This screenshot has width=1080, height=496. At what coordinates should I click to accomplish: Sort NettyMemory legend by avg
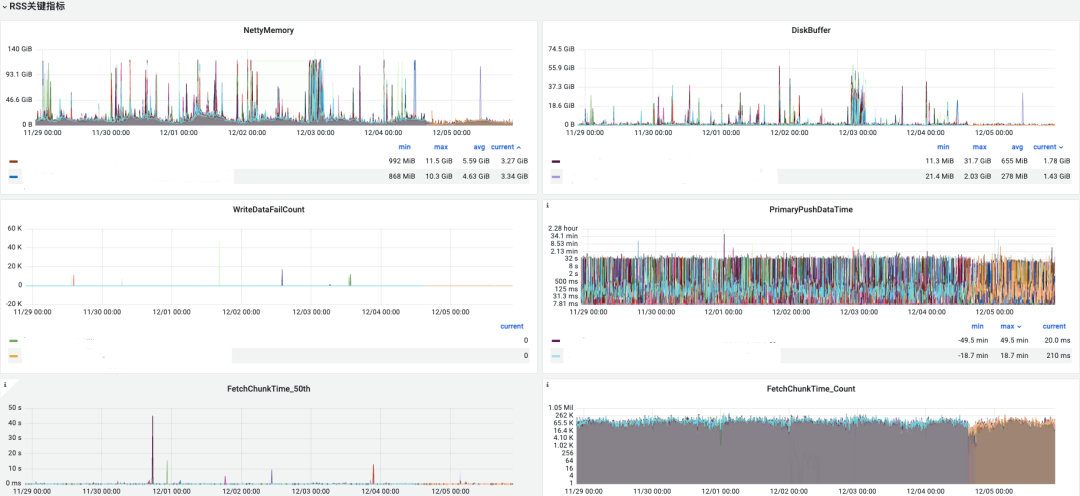click(x=479, y=147)
